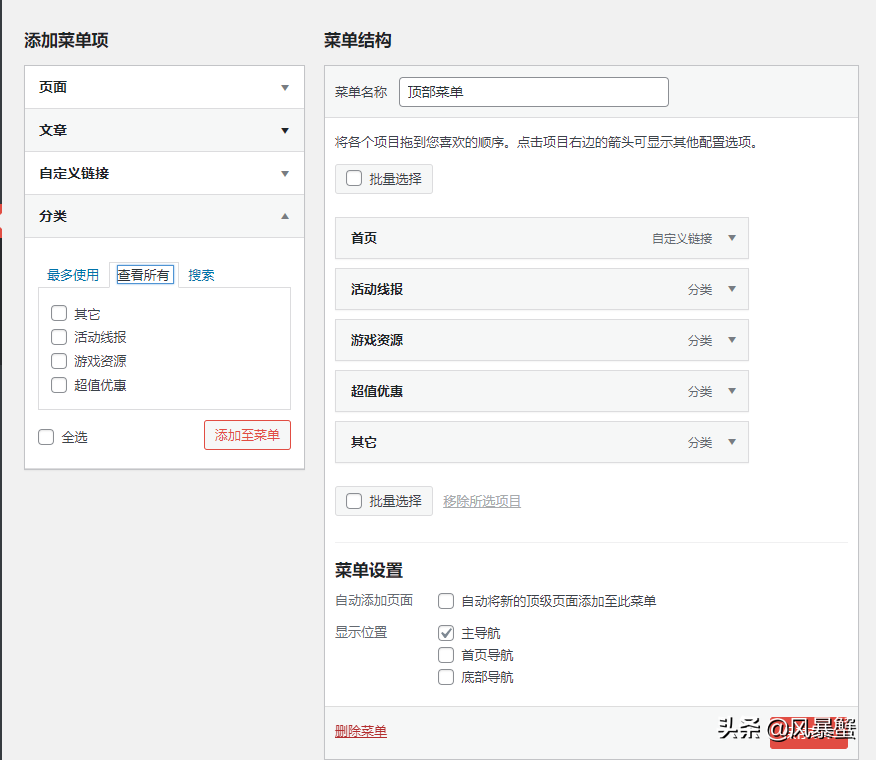
Task: Select the 活动线报 menu item bar
Action: tap(541, 289)
